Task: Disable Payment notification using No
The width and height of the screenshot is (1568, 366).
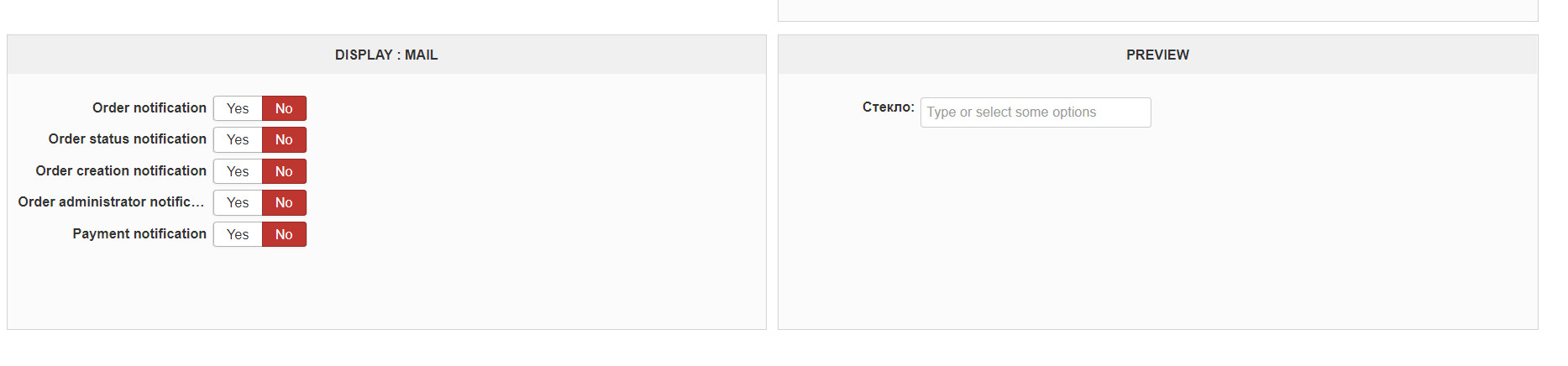Action: [x=284, y=234]
